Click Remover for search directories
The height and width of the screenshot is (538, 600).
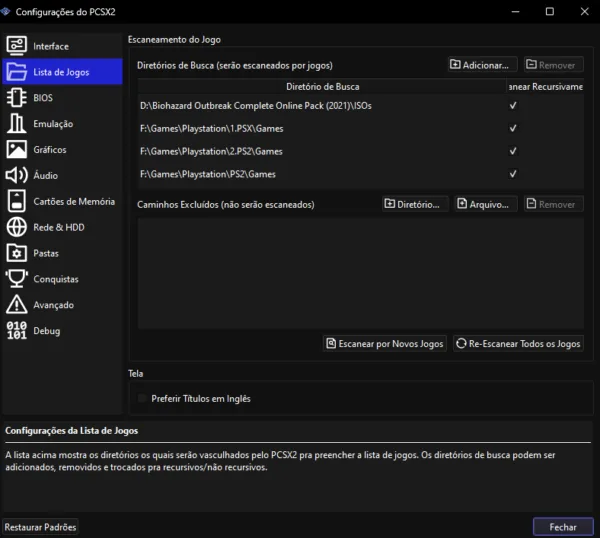553,65
